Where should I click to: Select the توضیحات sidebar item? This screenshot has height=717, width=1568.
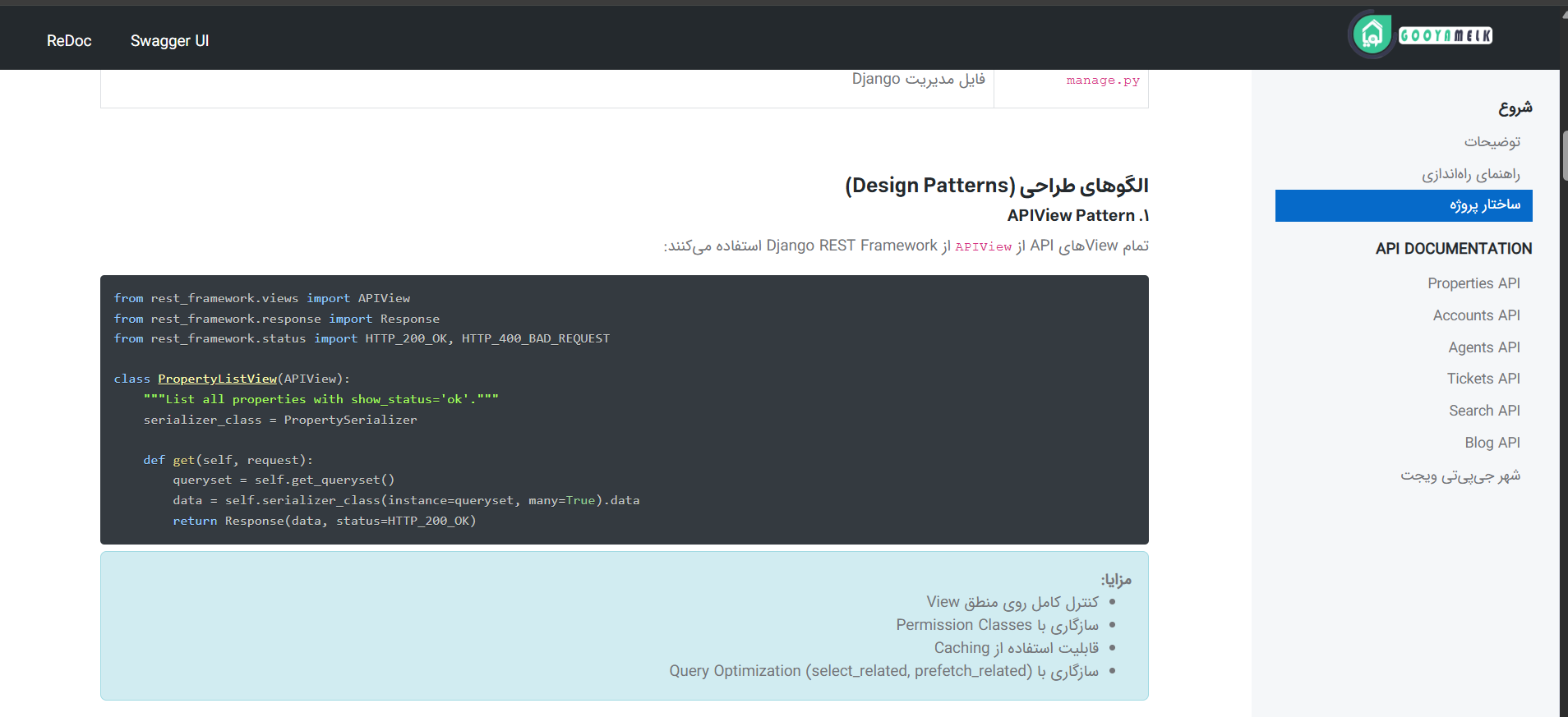(1492, 142)
